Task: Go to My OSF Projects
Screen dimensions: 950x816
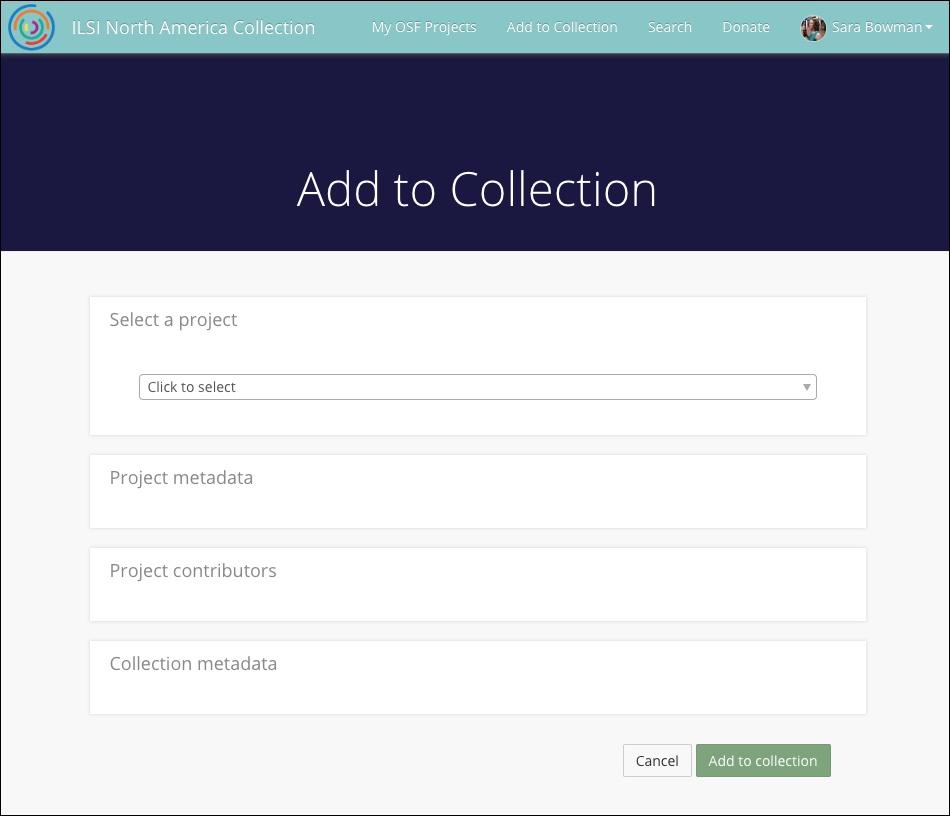Action: pos(424,27)
